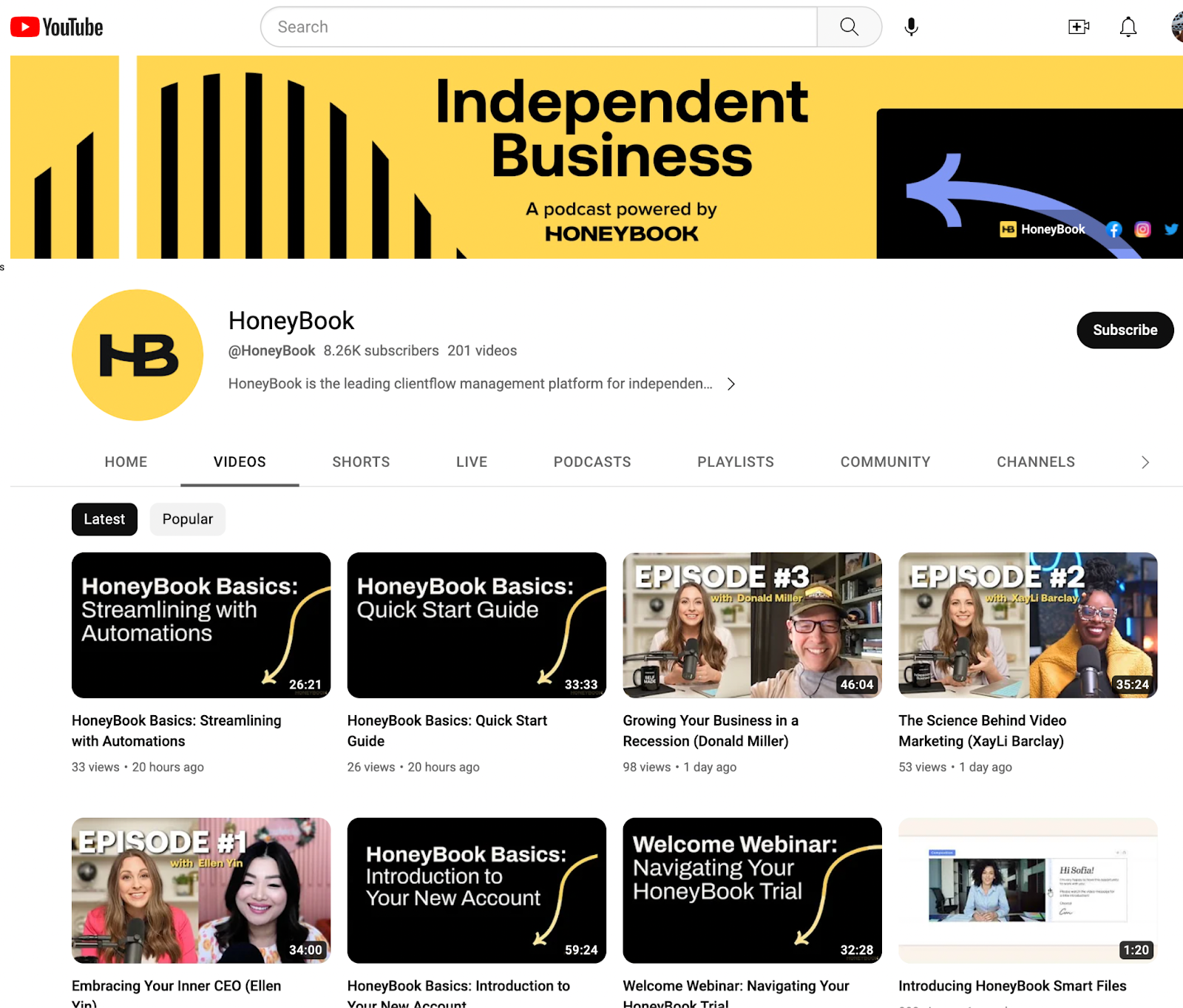Play the Welcome Webinar thumbnail

pyautogui.click(x=753, y=890)
